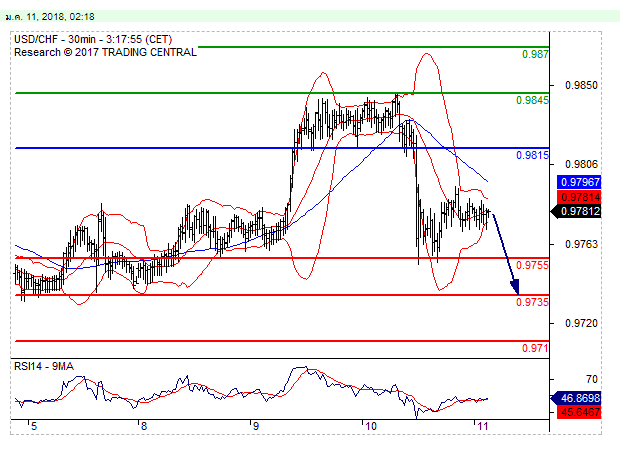The height and width of the screenshot is (449, 620).
Task: Click the red 0.971 support label
Action: click(535, 348)
